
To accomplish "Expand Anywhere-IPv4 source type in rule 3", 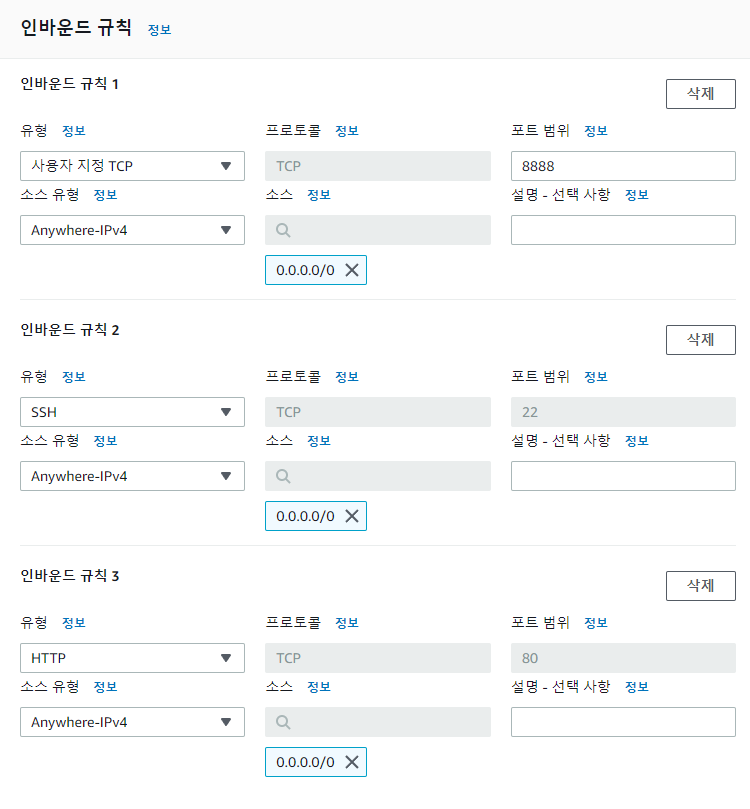I will point(132,722).
